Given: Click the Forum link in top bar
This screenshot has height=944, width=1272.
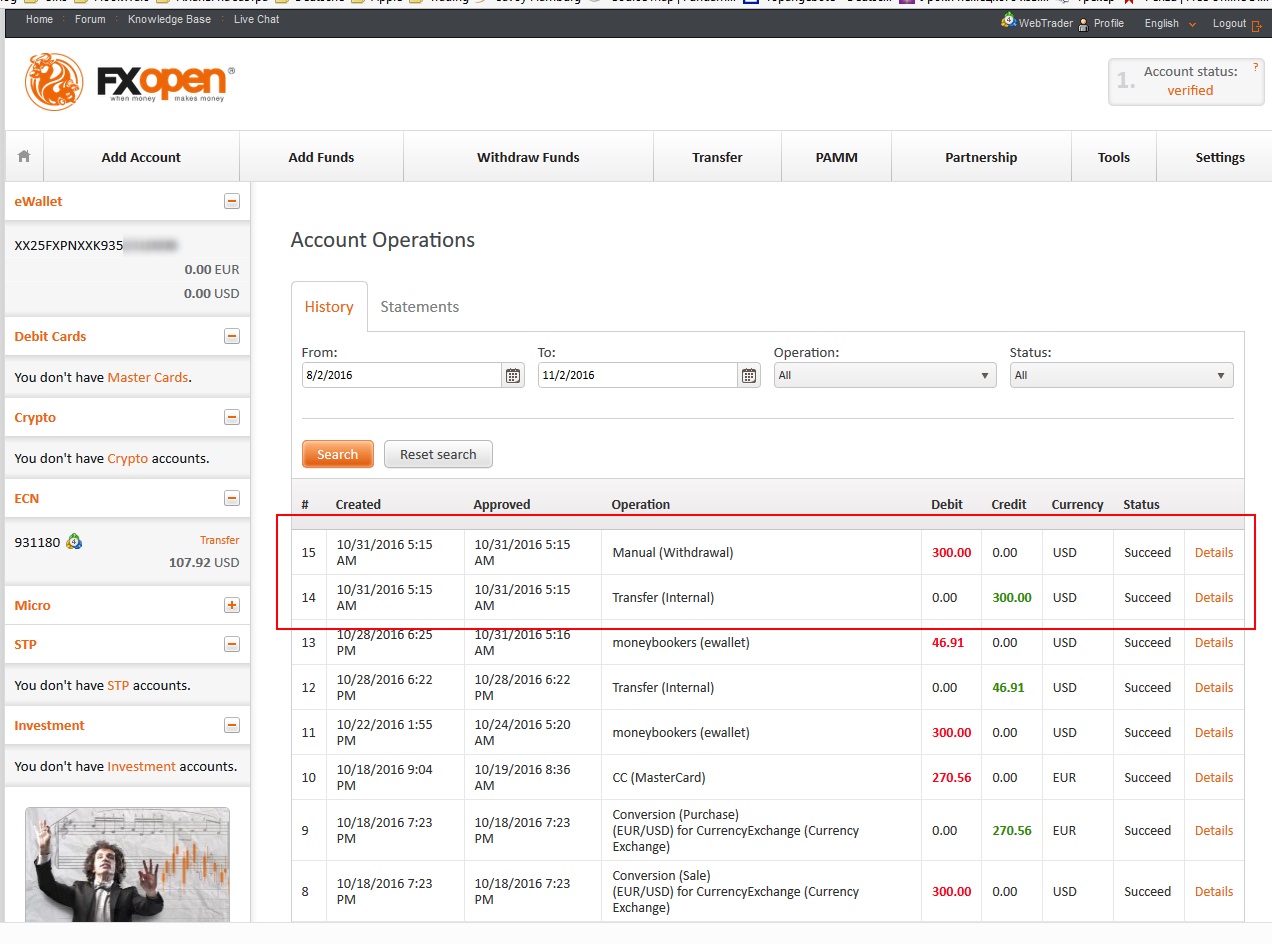Looking at the screenshot, I should tap(90, 19).
